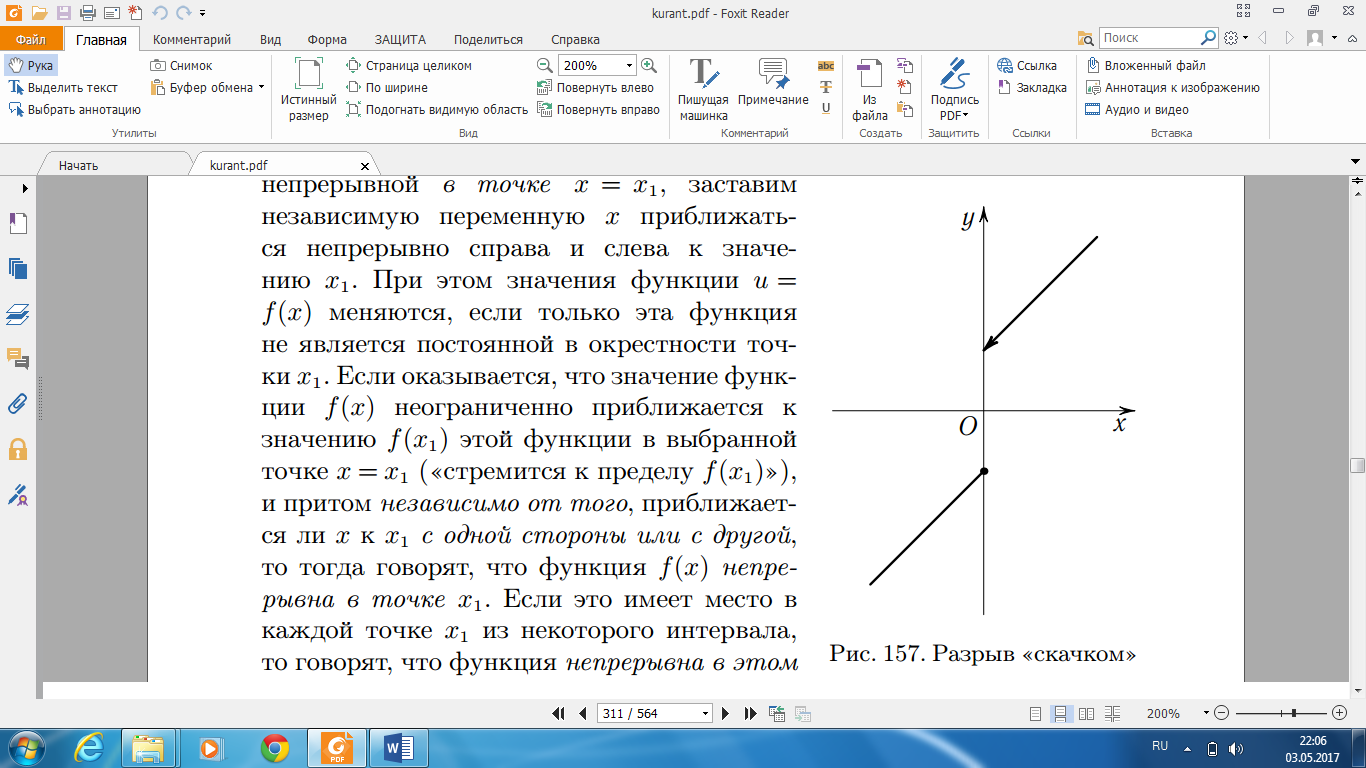
Task: Click the Поиск search field
Action: pos(1150,38)
